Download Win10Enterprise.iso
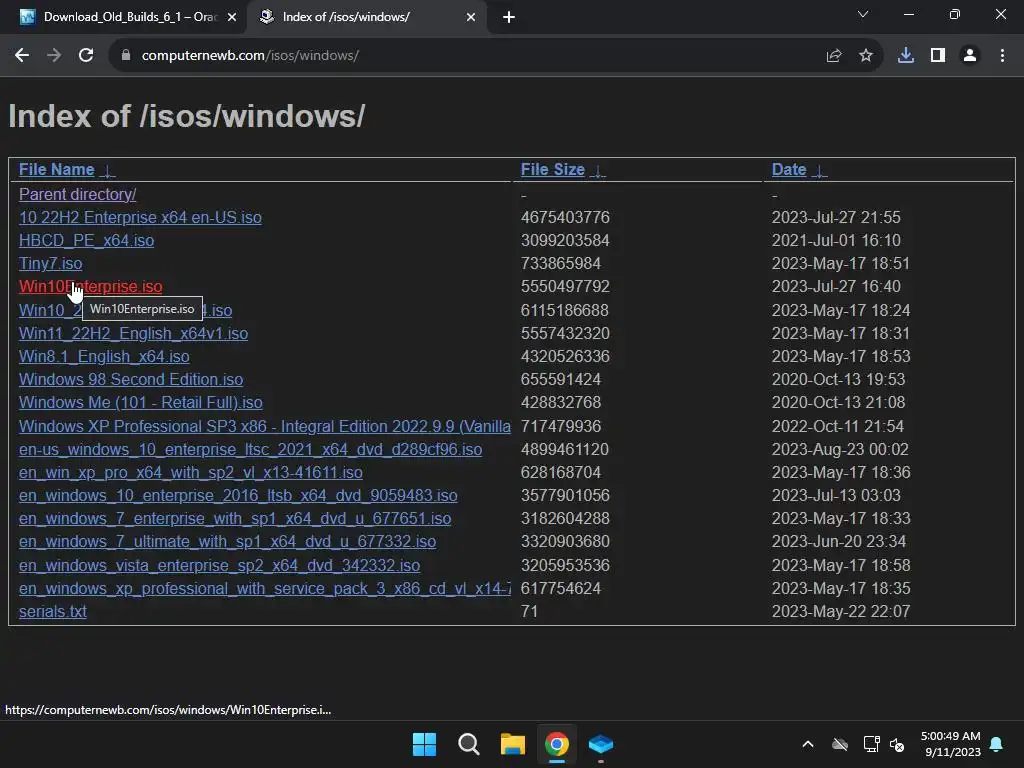This screenshot has width=1024, height=768. (x=91, y=287)
